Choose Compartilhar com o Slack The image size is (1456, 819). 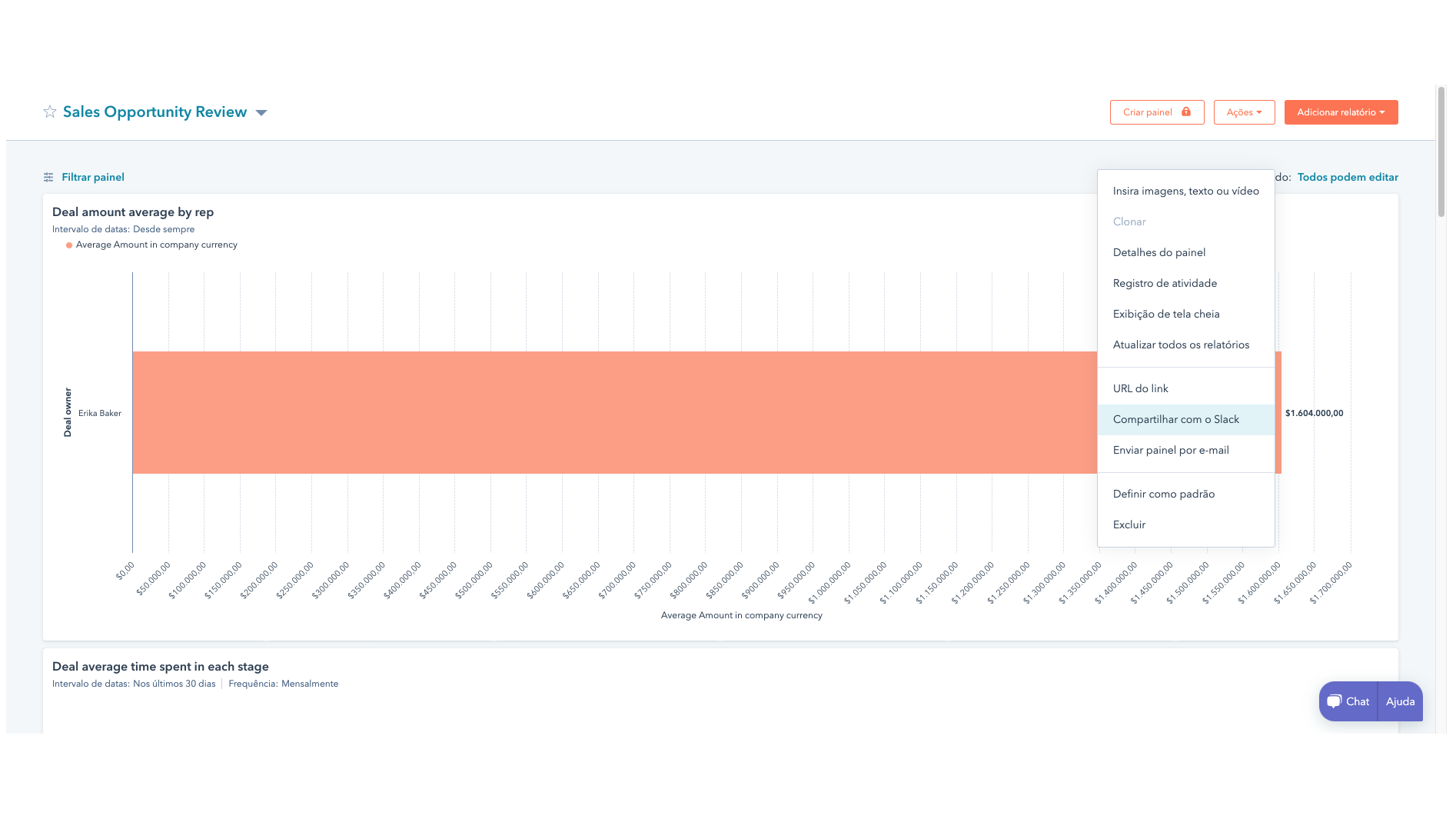[1185, 420]
